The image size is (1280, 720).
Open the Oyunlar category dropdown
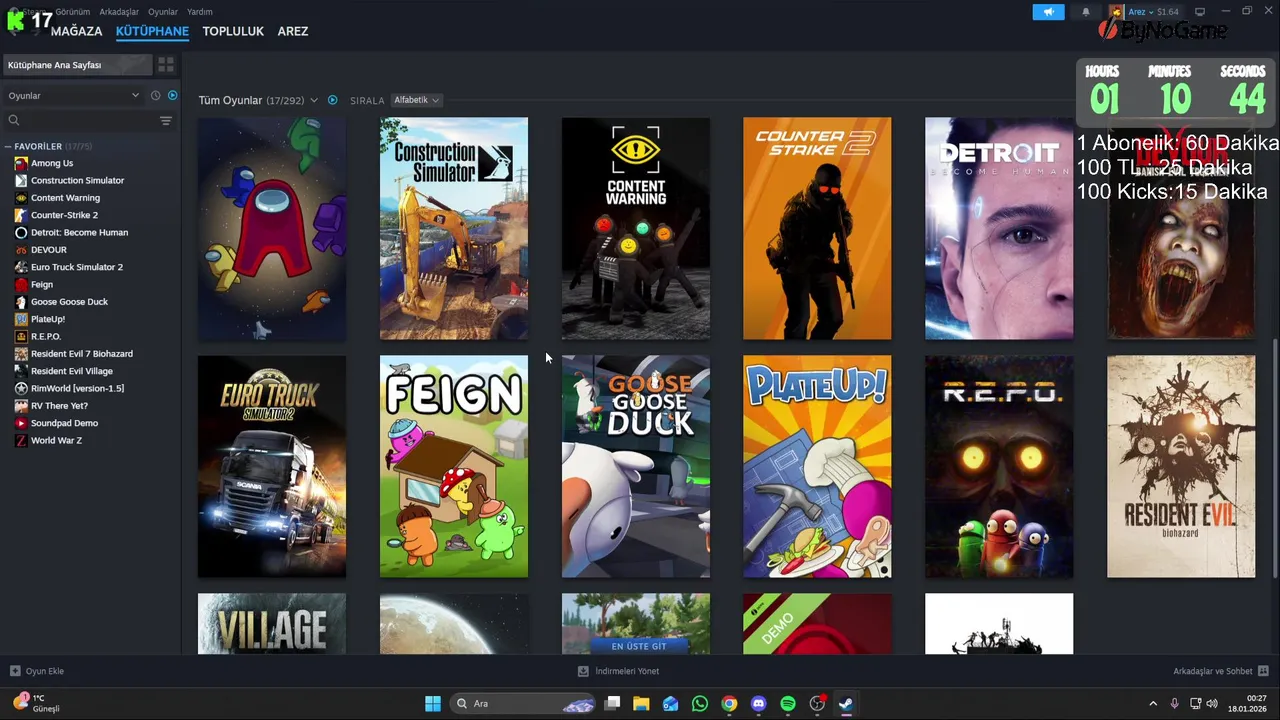coord(74,95)
